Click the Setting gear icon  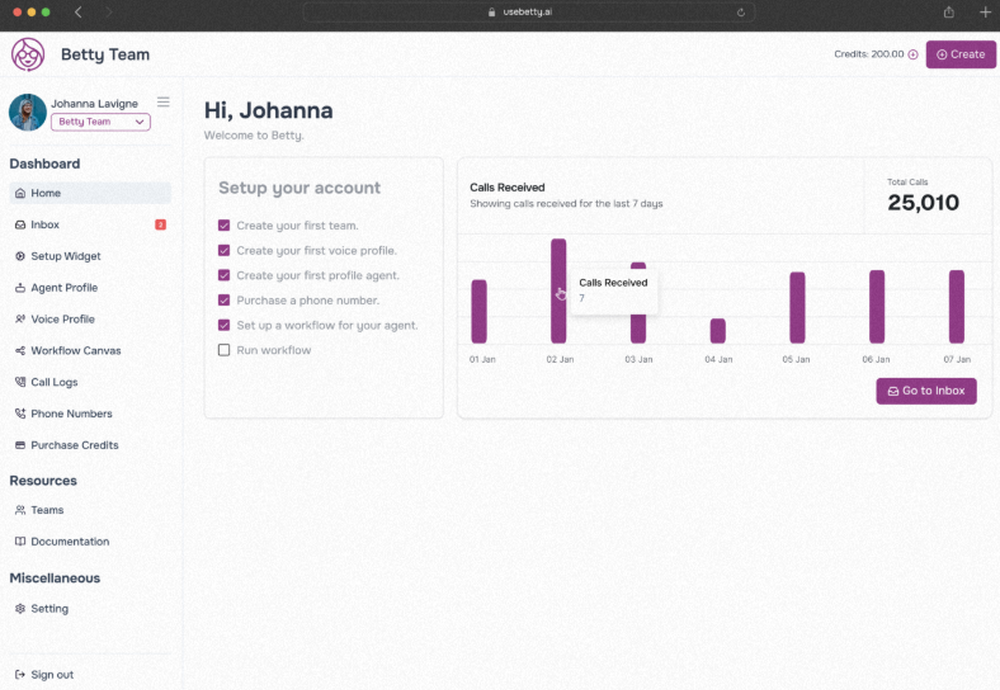pyautogui.click(x=20, y=608)
